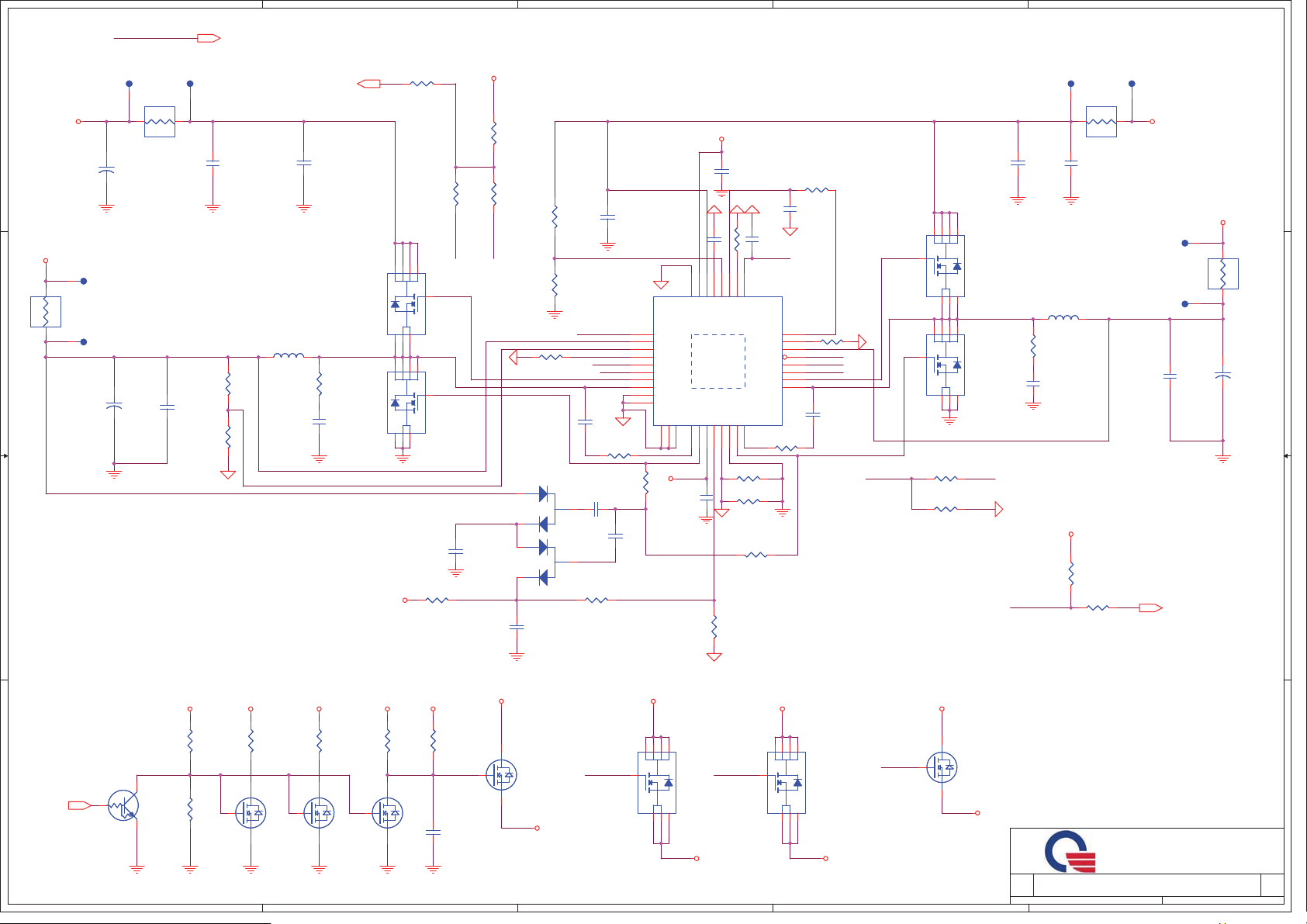Click the top diode in the four-diode stack
1307x924 pixels.
coord(543,493)
